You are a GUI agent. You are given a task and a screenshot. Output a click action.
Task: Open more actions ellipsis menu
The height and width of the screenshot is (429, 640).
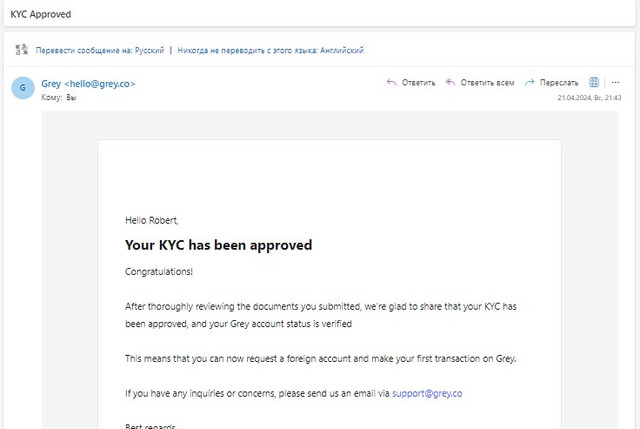click(x=615, y=83)
